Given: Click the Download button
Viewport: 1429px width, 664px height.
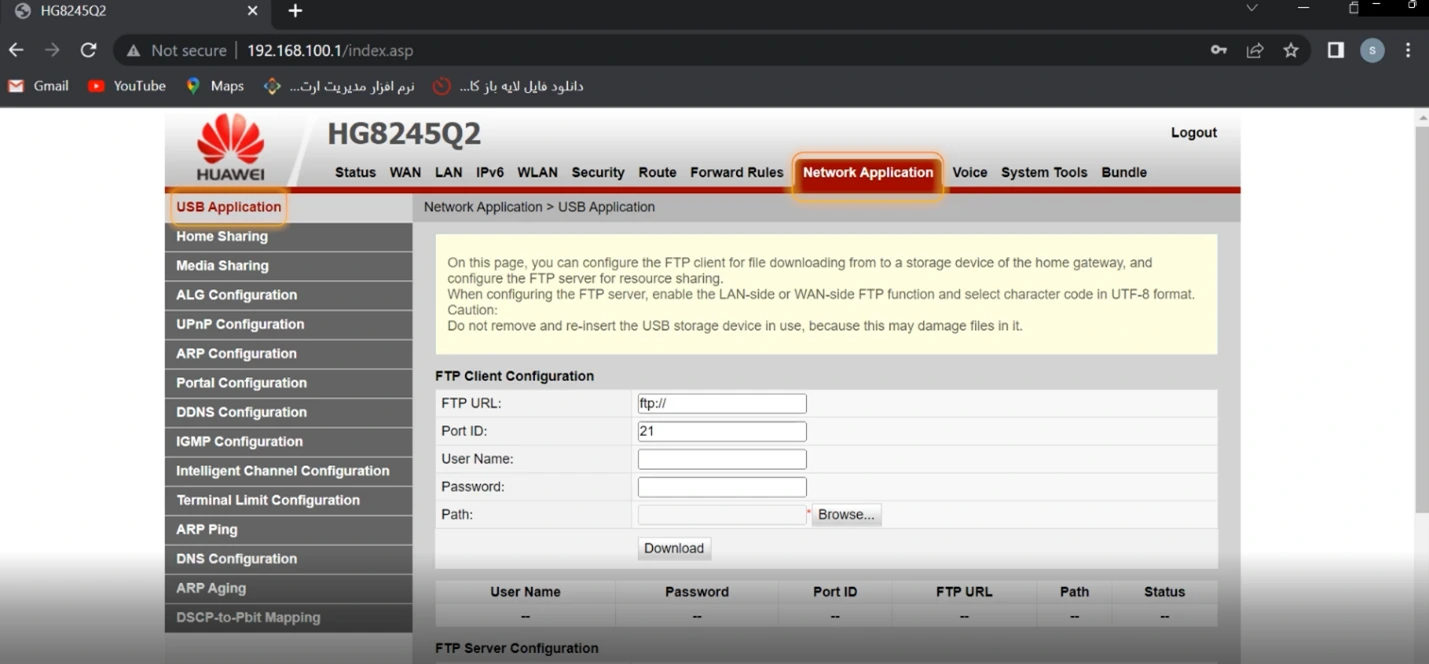Looking at the screenshot, I should [x=674, y=548].
